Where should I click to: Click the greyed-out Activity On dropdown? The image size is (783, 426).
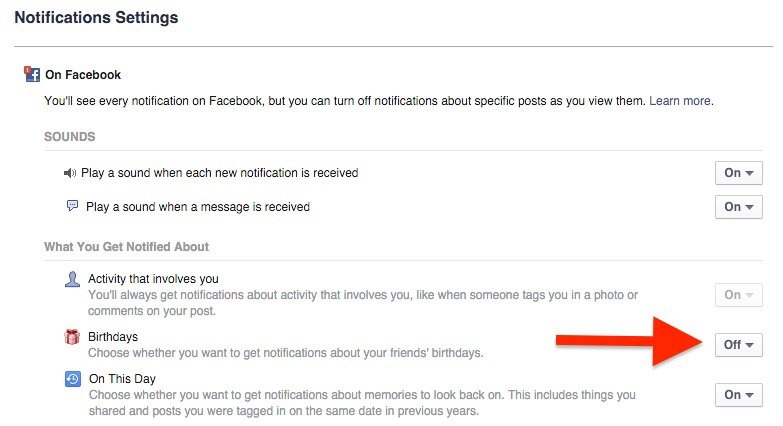click(739, 295)
